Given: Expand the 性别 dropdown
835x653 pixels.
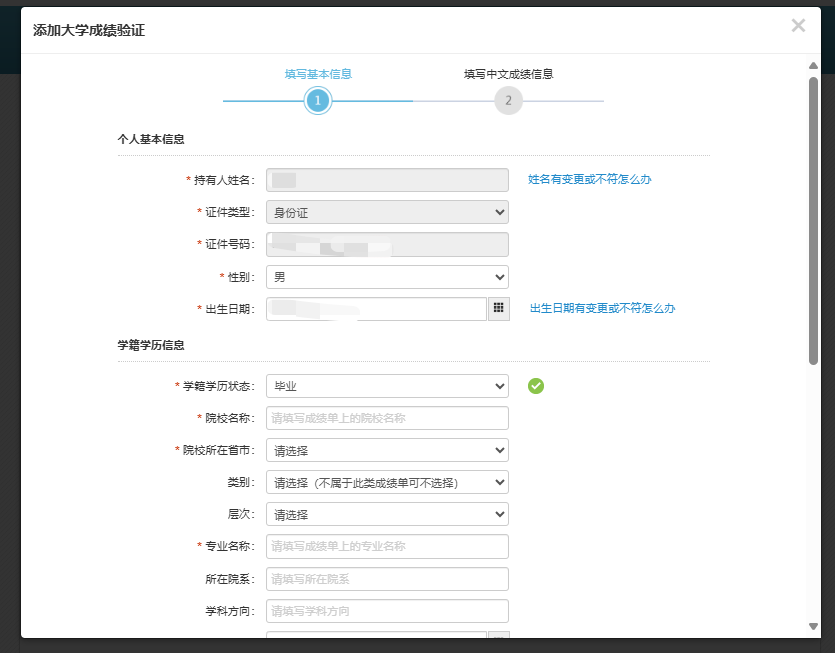Looking at the screenshot, I should tap(387, 277).
